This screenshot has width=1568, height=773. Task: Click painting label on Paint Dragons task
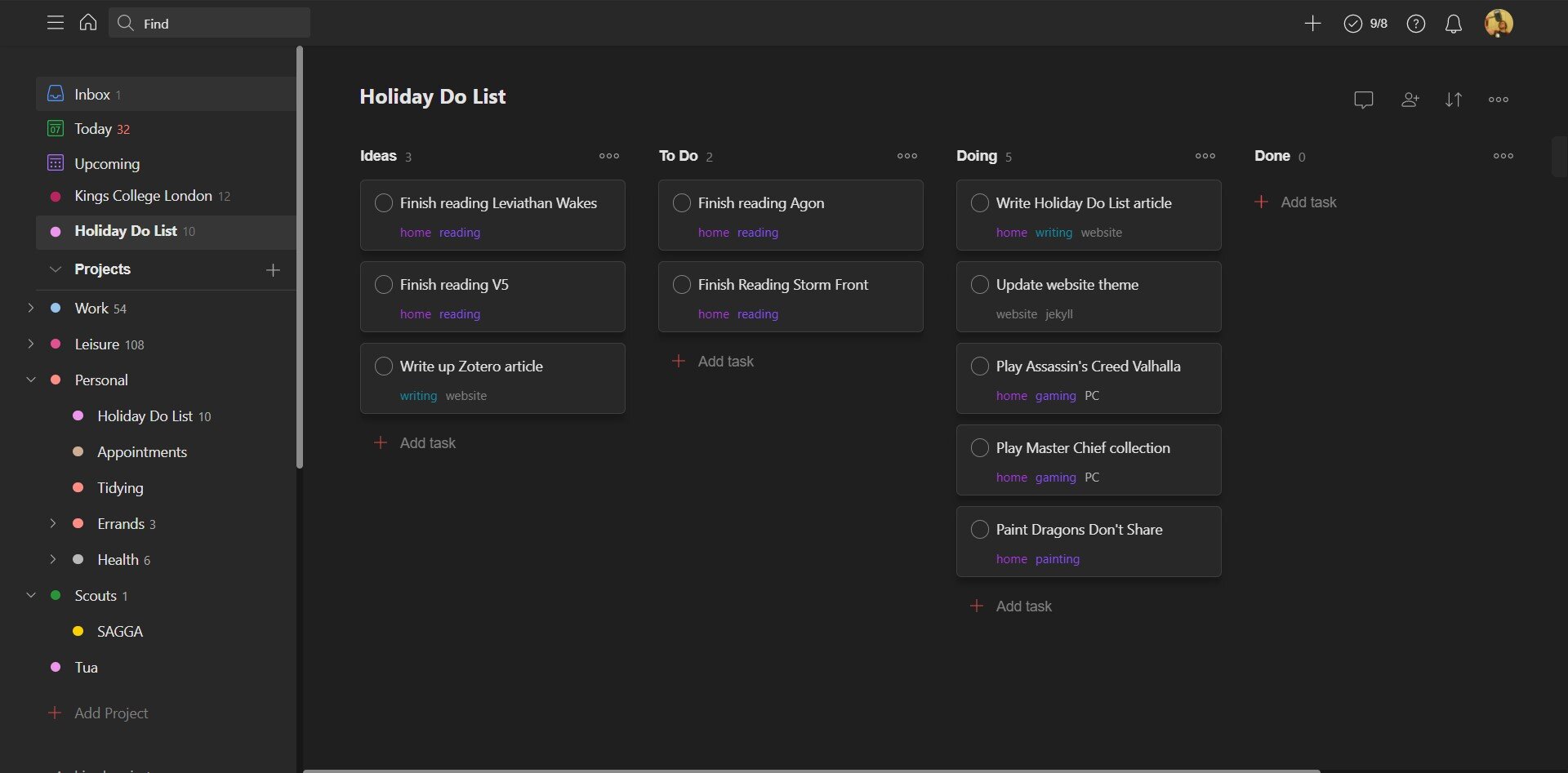[1058, 559]
